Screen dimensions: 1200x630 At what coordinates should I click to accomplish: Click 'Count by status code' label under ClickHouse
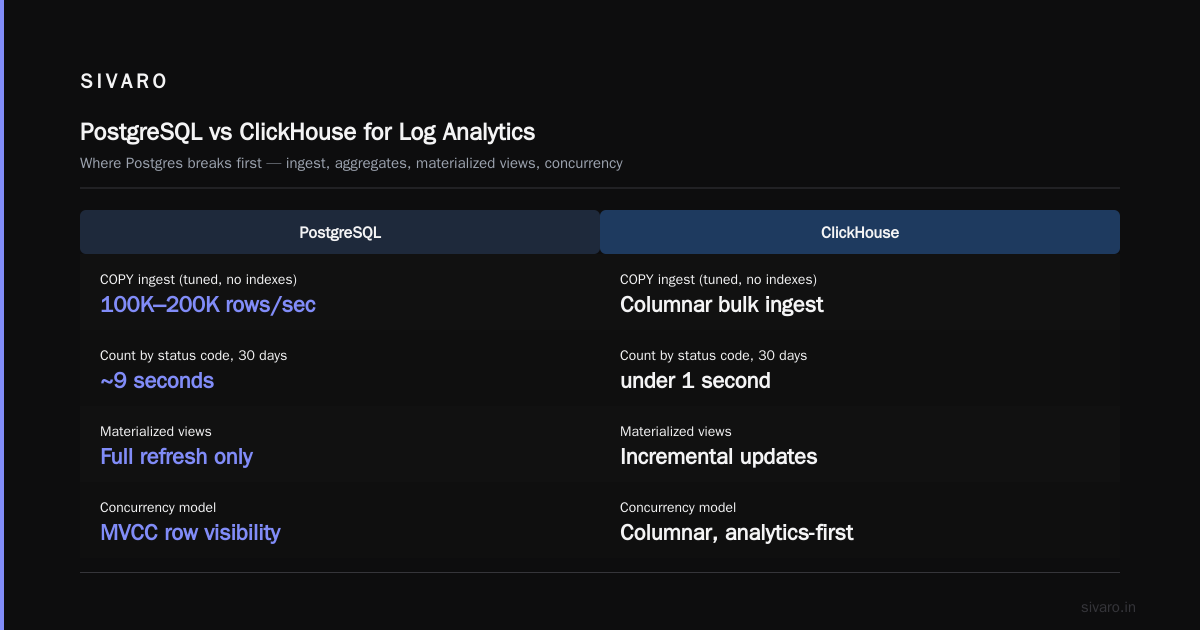(x=714, y=355)
